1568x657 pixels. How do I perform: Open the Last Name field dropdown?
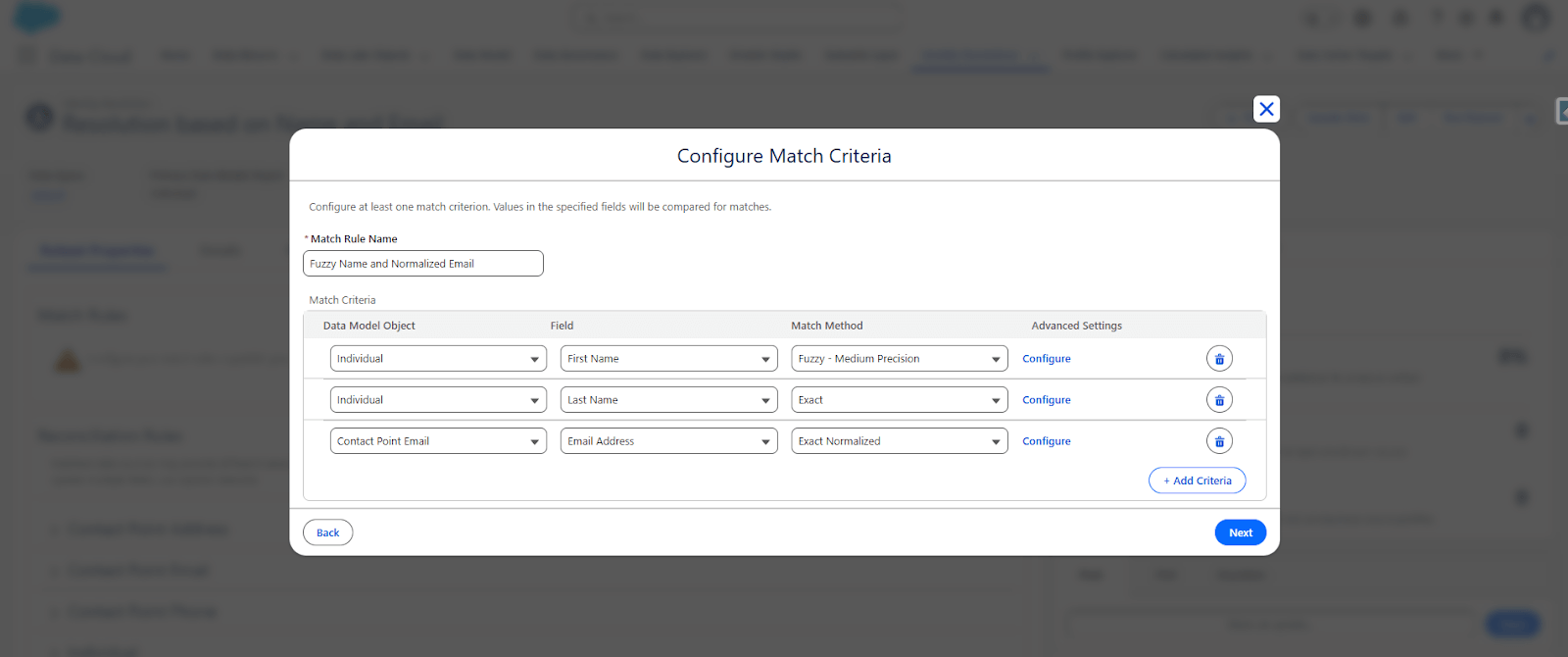click(668, 400)
